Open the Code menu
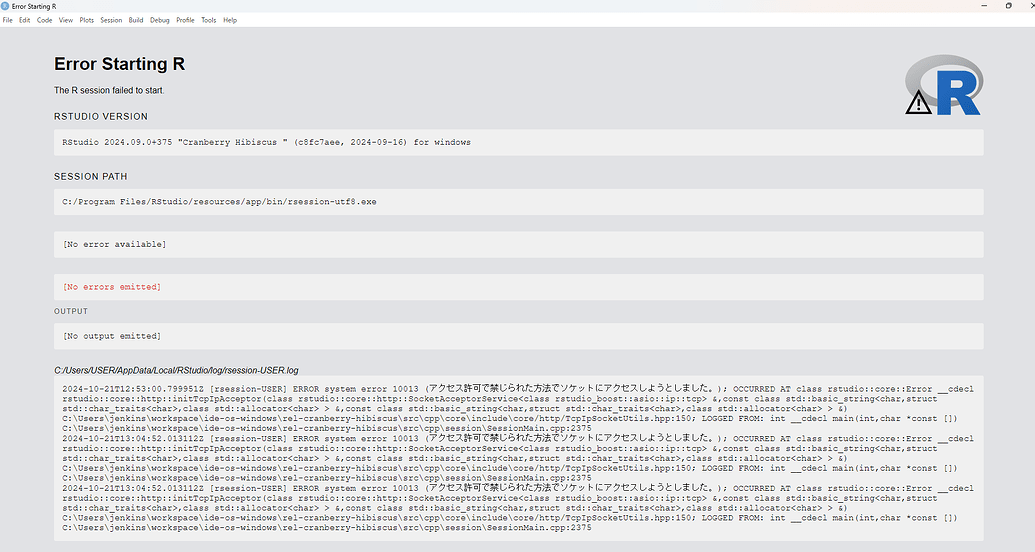Screen dimensions: 1035x552 point(44,20)
